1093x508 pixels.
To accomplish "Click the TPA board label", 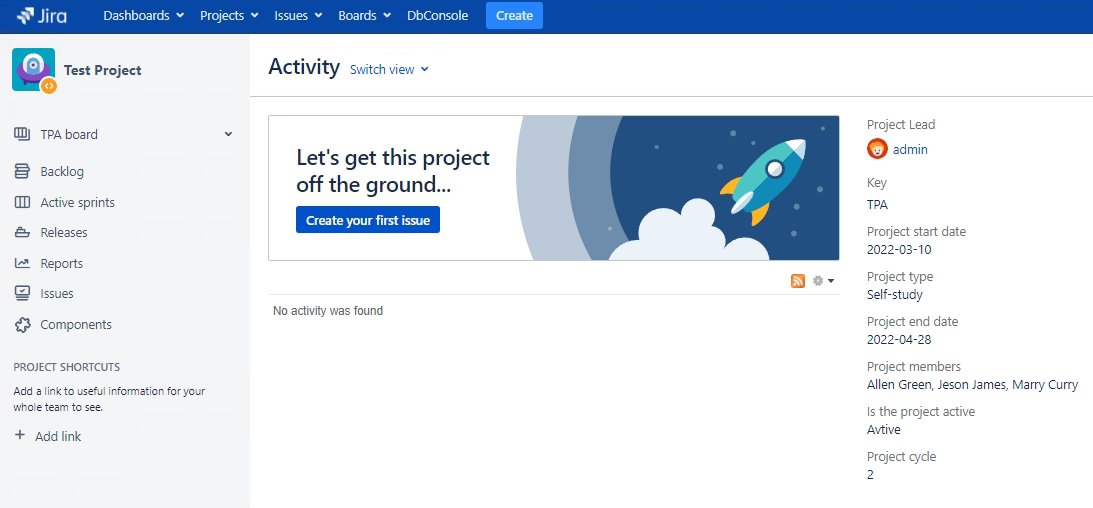I will (69, 134).
